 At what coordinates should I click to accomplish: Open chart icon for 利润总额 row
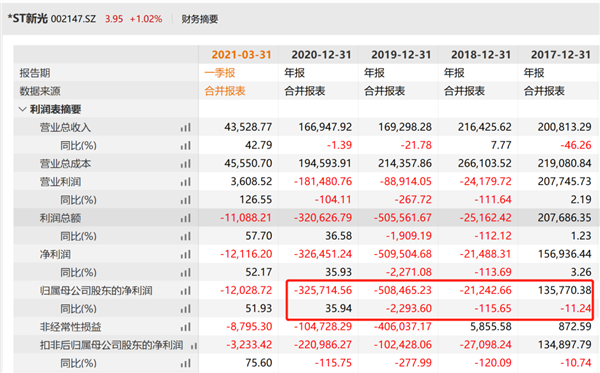tap(186, 218)
